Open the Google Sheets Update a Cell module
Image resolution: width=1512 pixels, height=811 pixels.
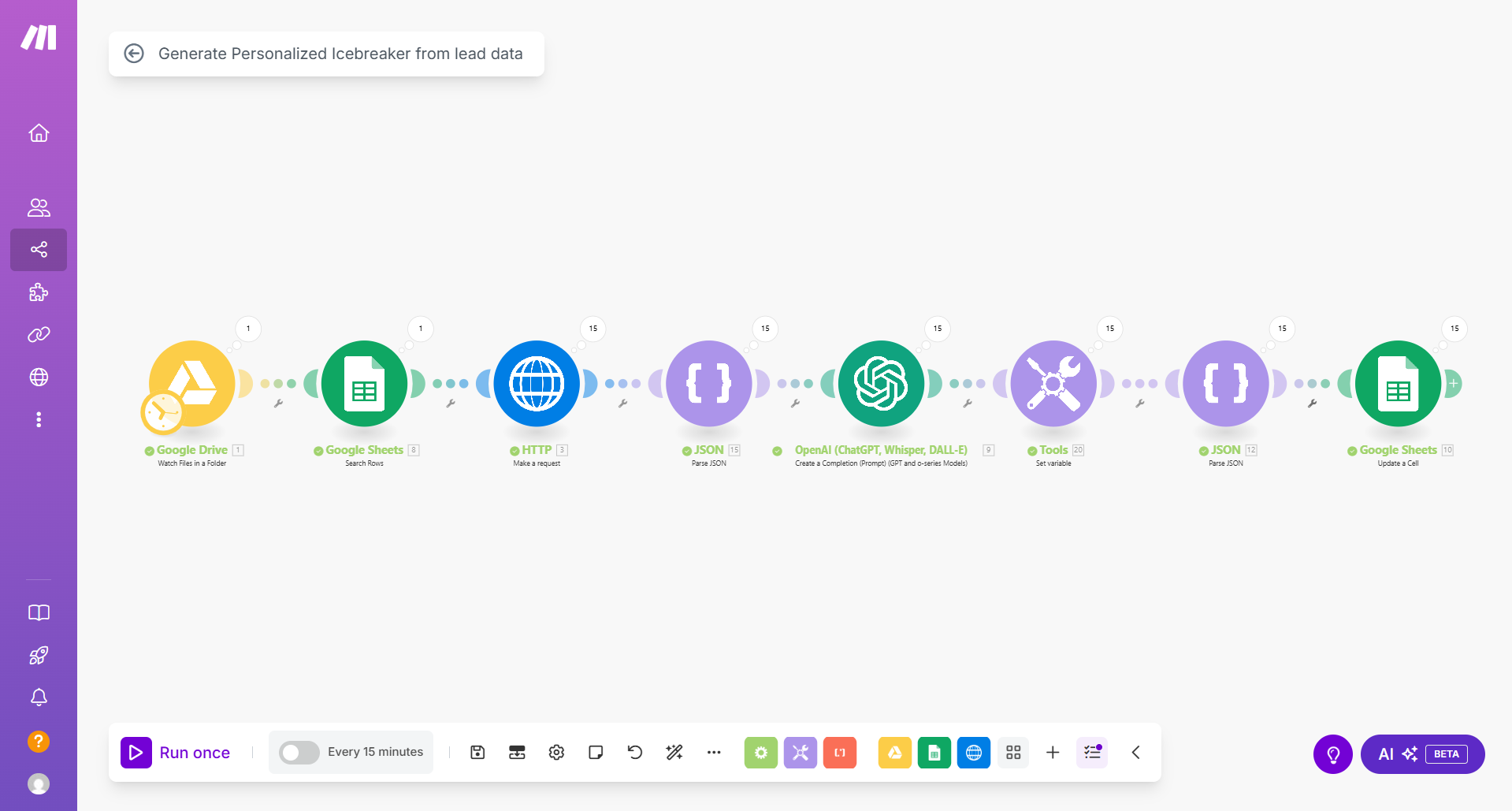1399,384
